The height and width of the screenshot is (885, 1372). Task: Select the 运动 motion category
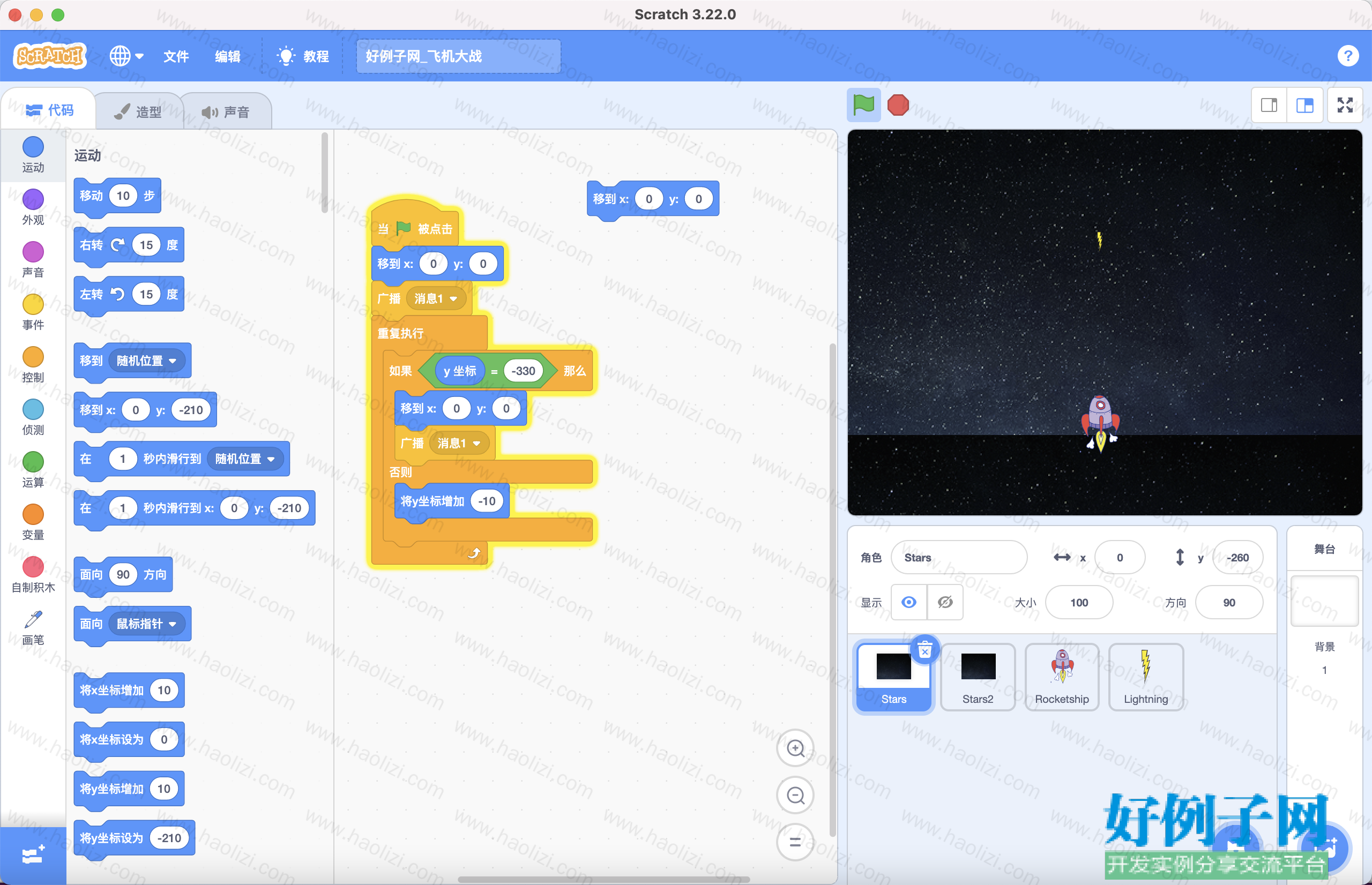33,155
